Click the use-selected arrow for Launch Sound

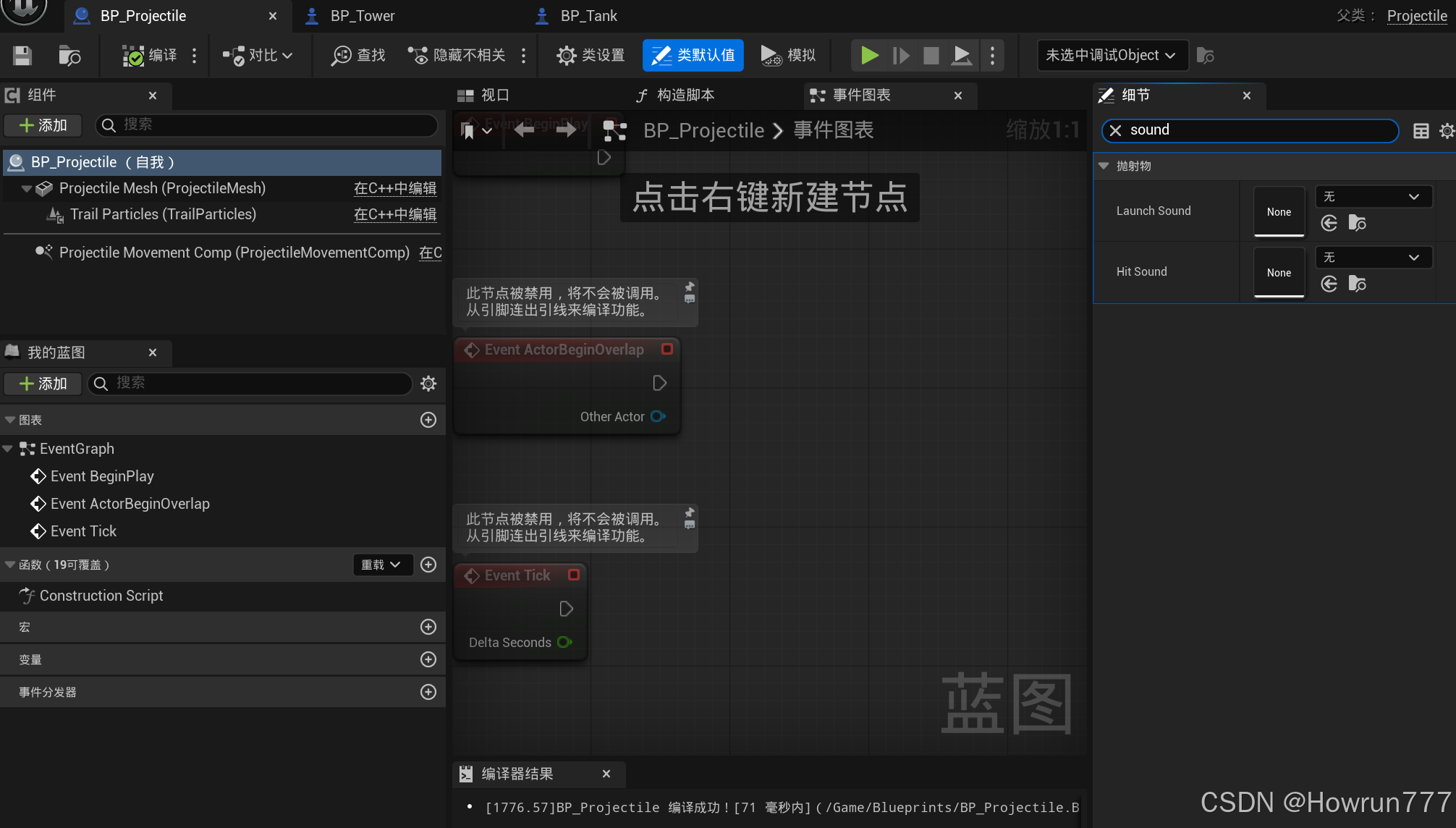pos(1329,223)
